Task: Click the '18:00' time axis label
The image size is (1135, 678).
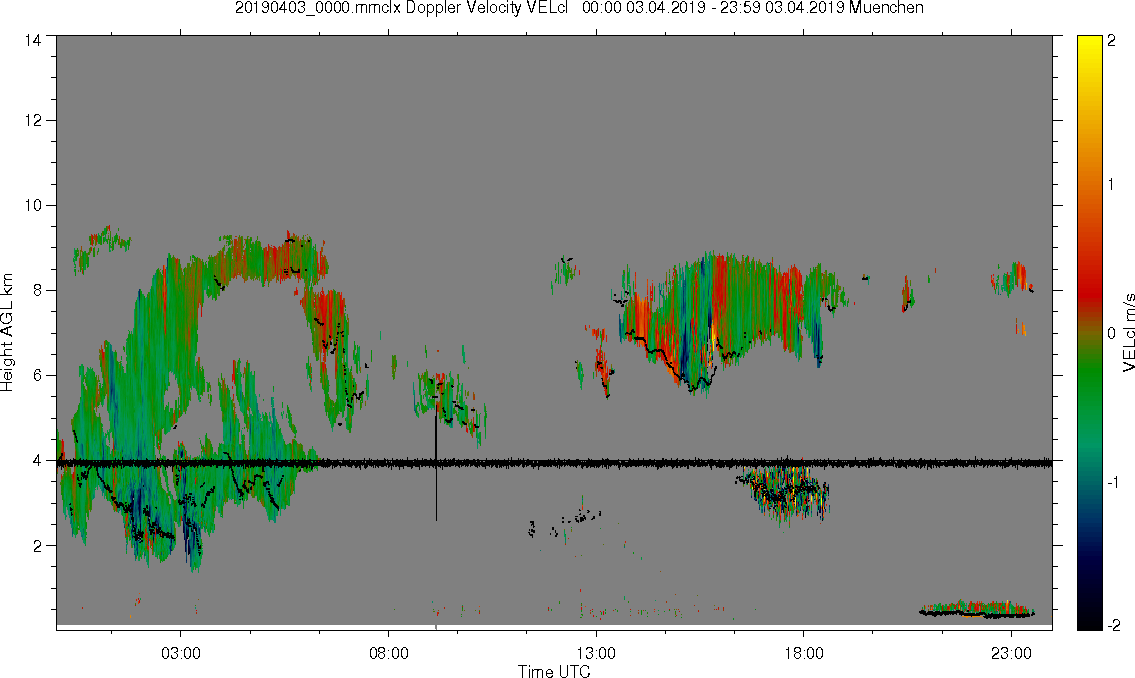Action: click(804, 653)
